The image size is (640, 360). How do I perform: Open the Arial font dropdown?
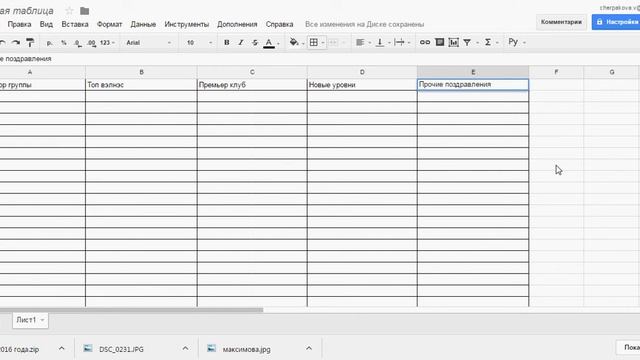(148, 42)
